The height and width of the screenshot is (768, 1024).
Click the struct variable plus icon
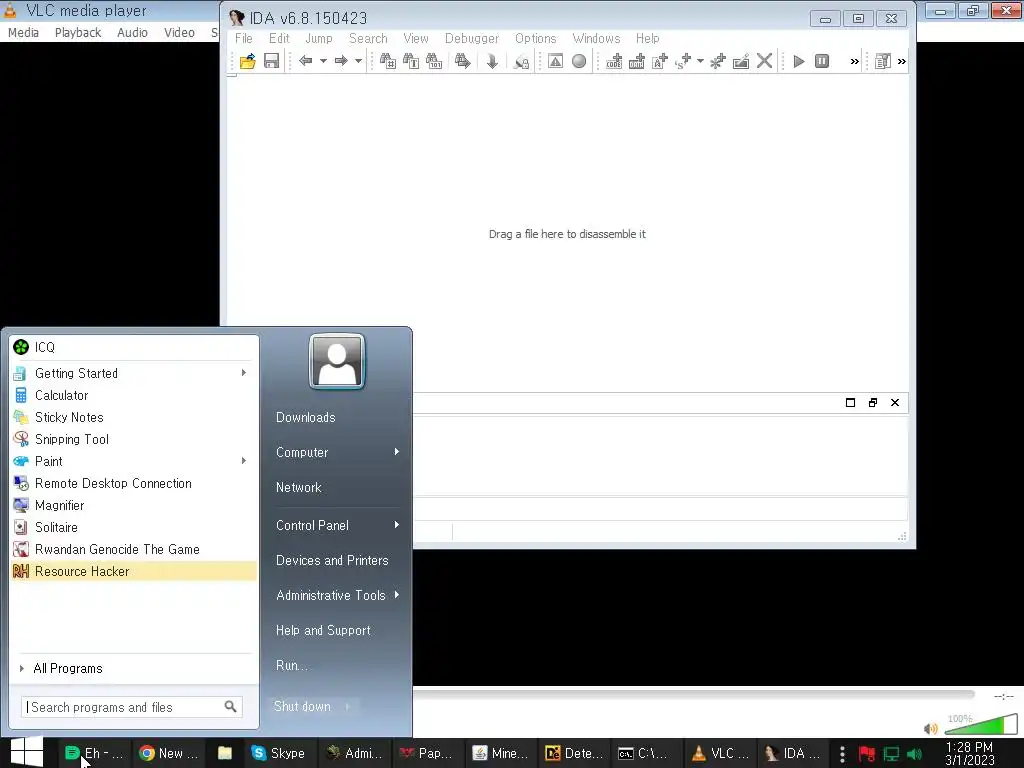coord(683,61)
